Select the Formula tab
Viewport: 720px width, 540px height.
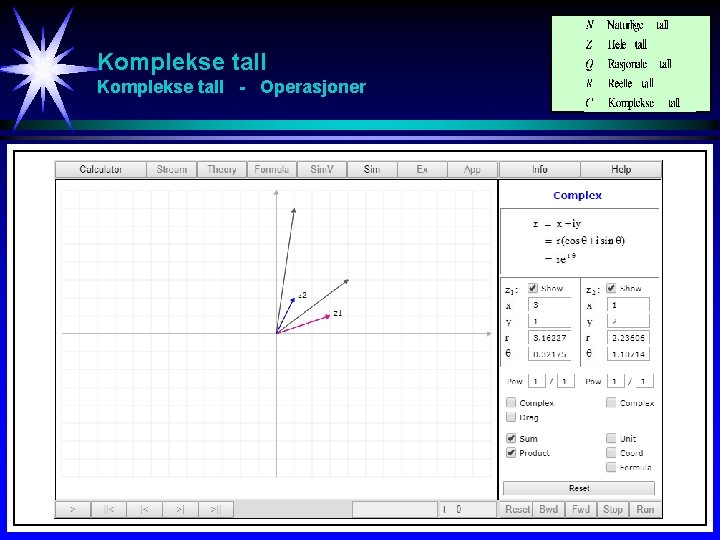272,169
